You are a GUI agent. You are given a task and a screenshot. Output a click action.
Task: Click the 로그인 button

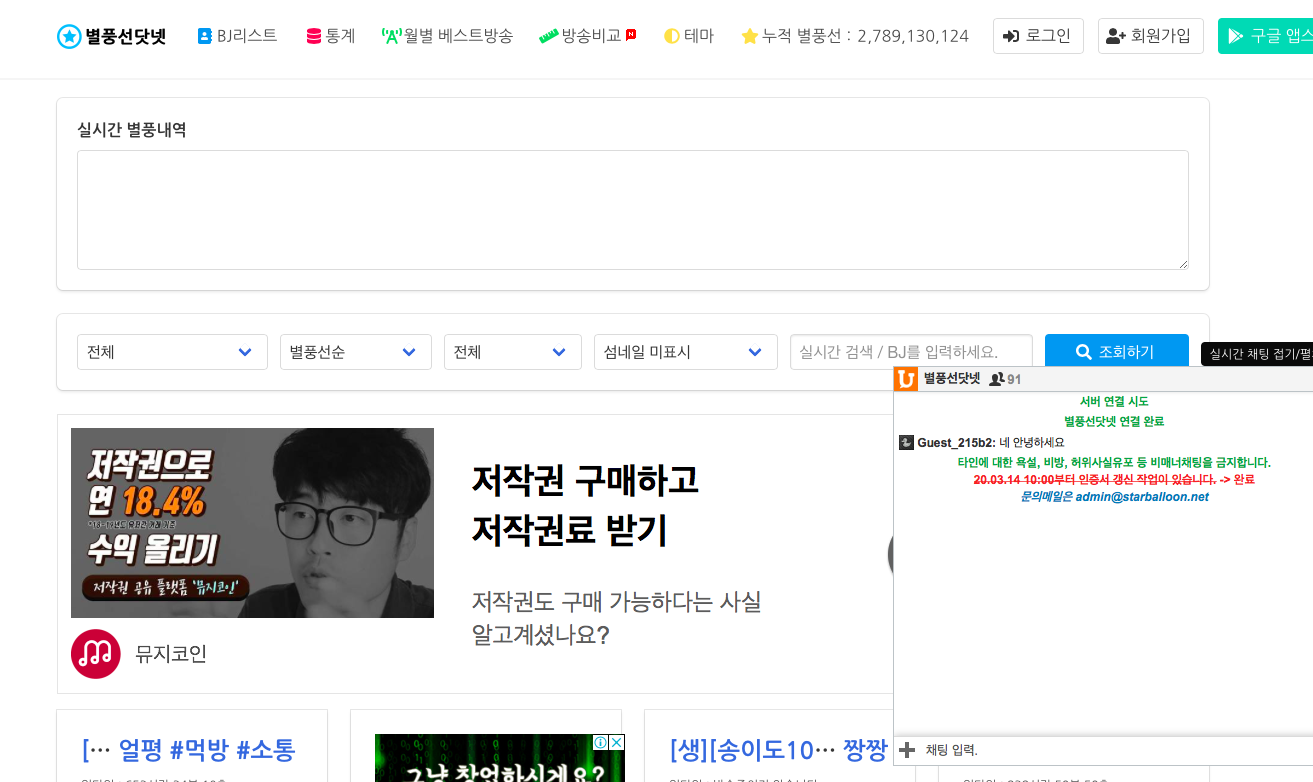pyautogui.click(x=1038, y=36)
